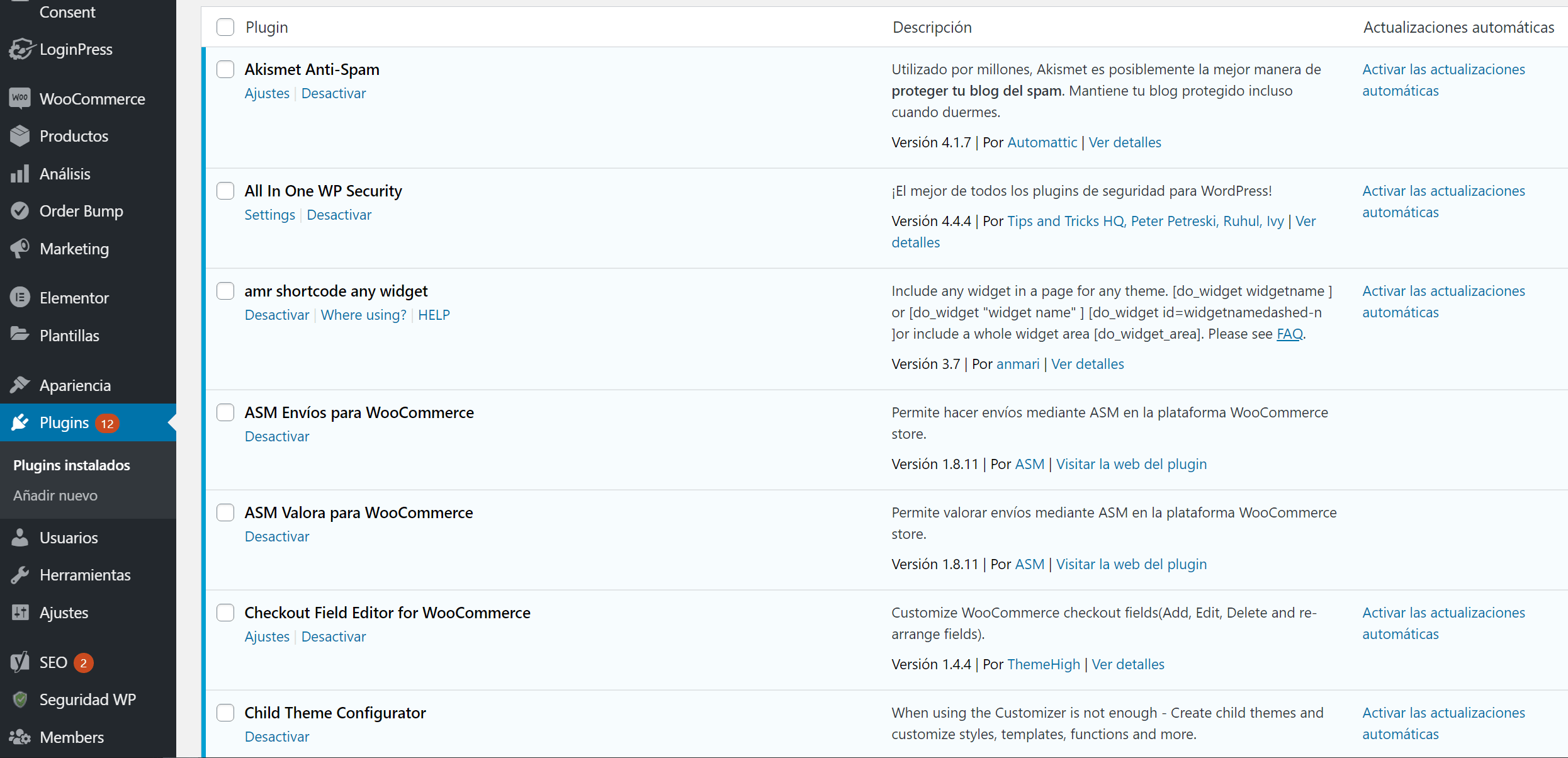Deactivate ASM Envíos para WooCommerce

(277, 436)
